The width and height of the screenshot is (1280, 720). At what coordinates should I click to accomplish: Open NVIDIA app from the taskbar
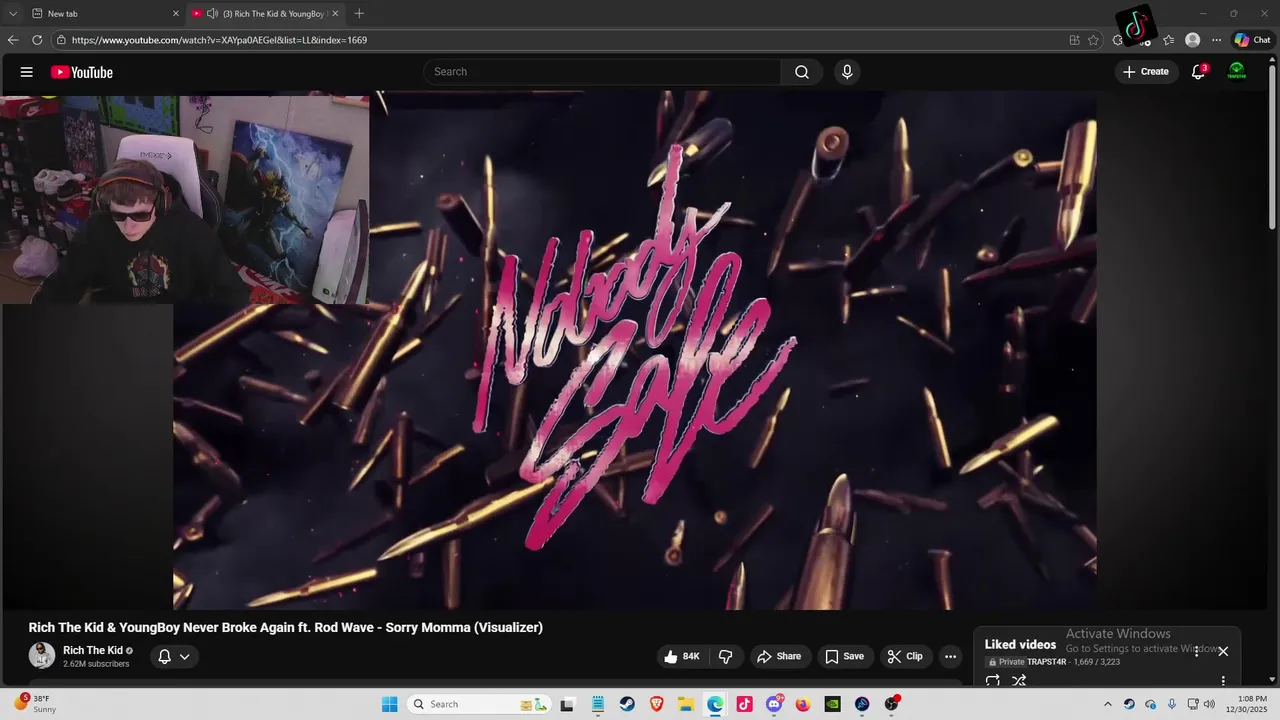(832, 704)
